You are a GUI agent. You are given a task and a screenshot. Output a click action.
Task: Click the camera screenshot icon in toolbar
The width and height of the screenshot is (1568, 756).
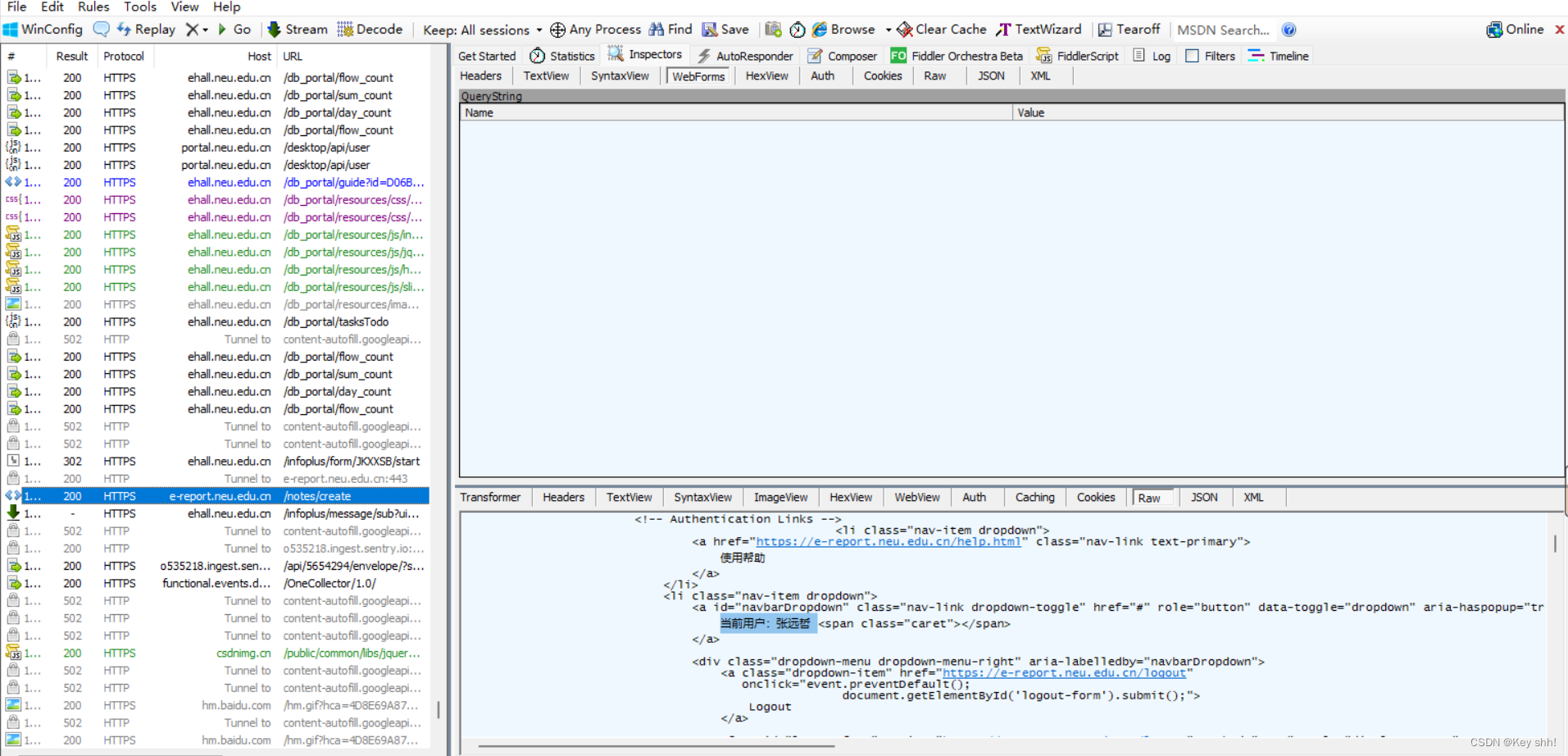pos(773,30)
